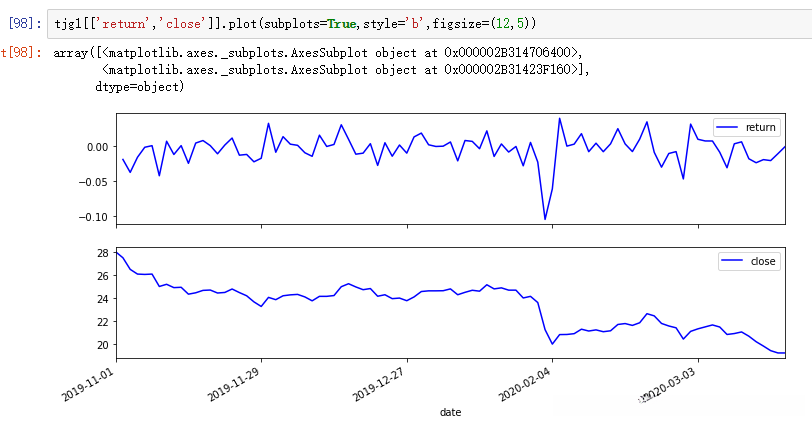Click the 'return' legend in upper chart
The width and height of the screenshot is (812, 425).
point(747,127)
